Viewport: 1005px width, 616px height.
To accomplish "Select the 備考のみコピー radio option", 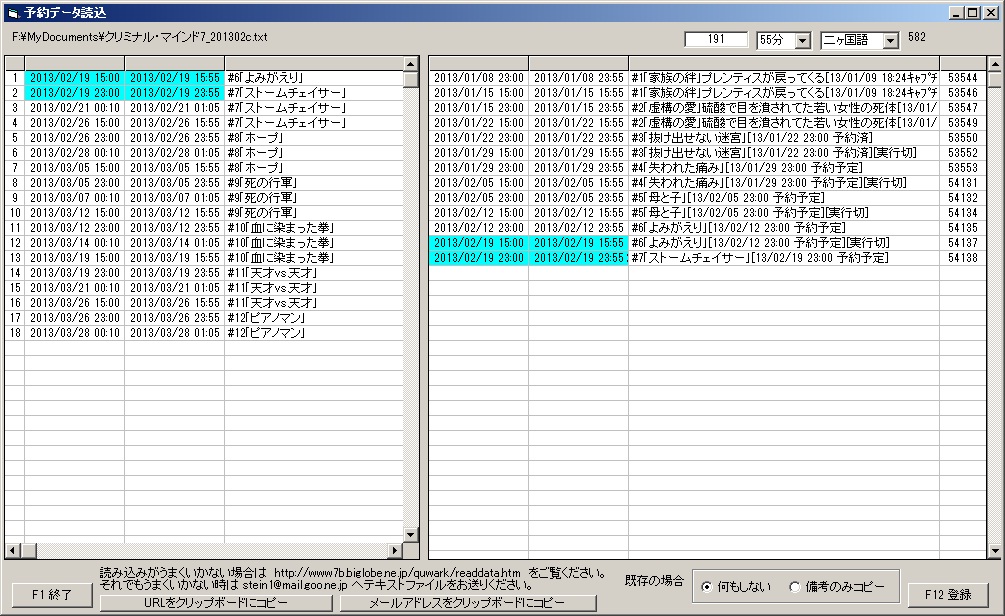I will click(x=795, y=587).
